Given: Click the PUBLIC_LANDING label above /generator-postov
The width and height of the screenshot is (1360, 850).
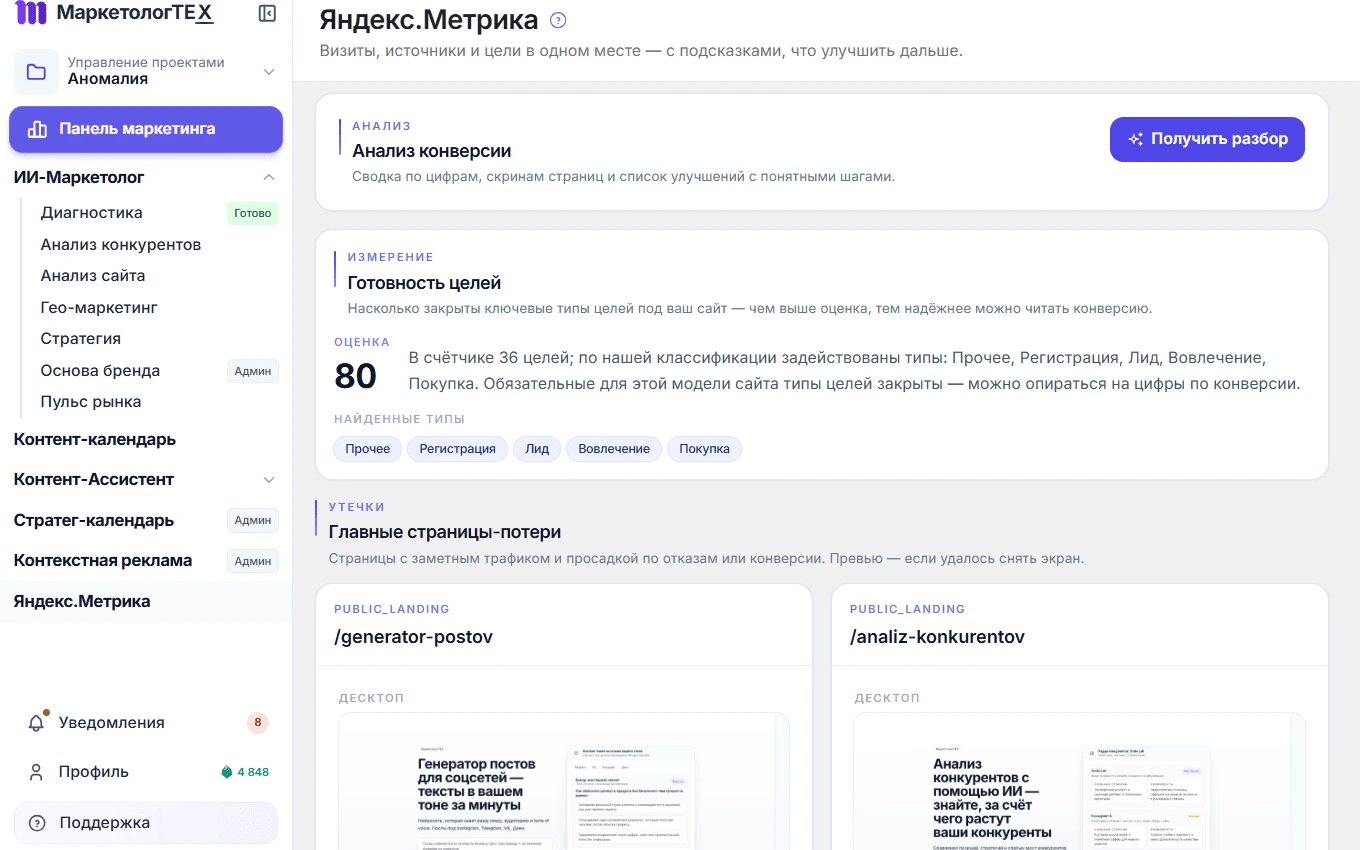Looking at the screenshot, I should coord(392,609).
